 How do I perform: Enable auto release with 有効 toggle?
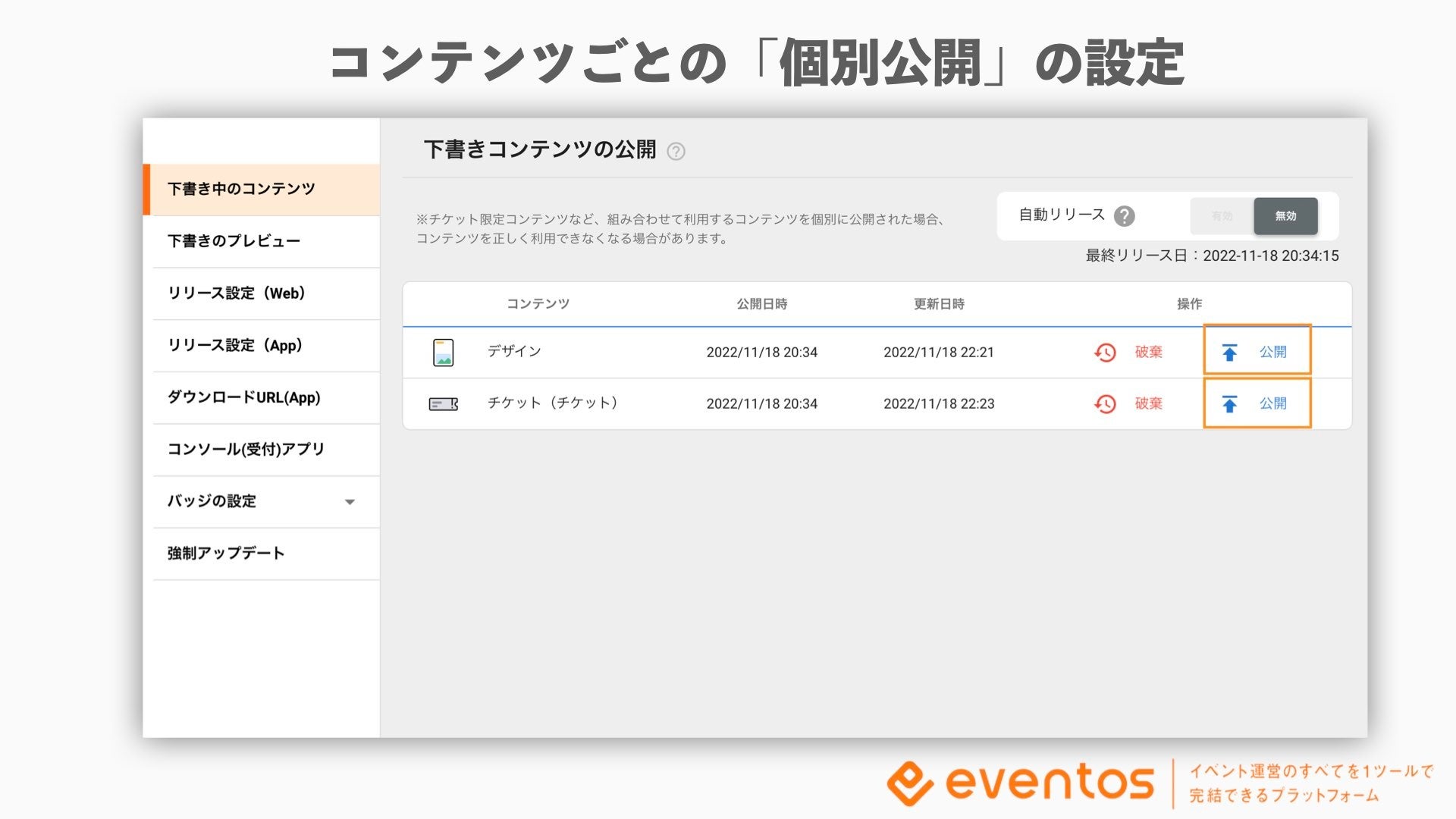pos(1222,216)
